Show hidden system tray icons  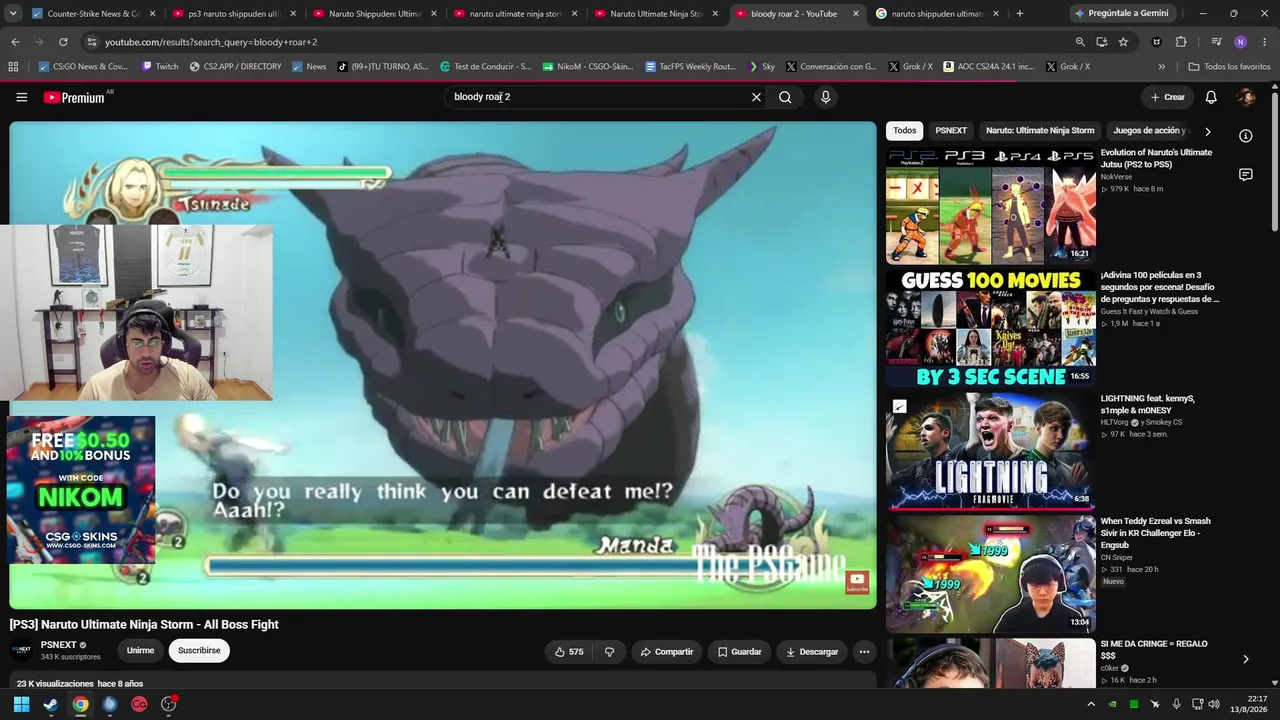point(1091,704)
